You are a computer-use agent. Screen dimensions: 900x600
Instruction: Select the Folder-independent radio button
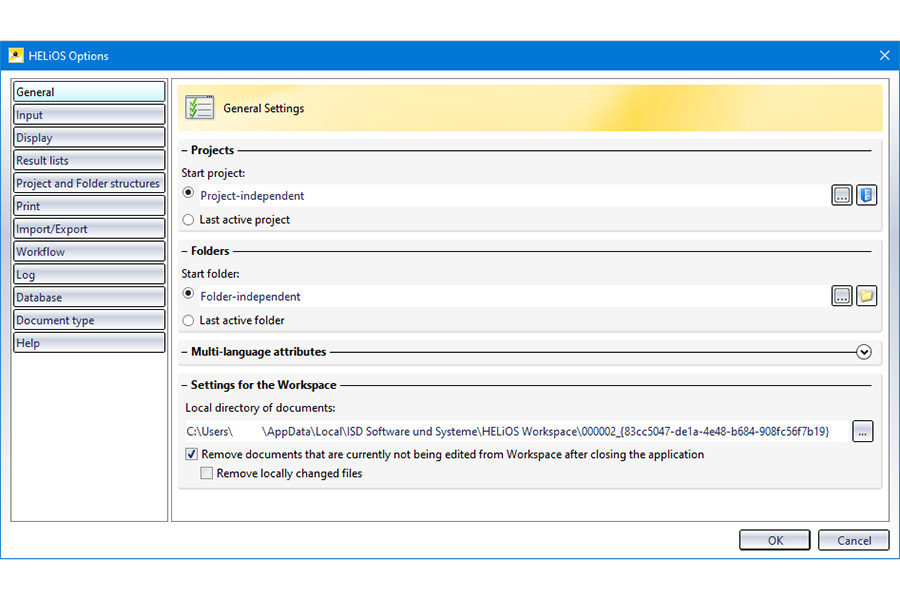pos(188,293)
